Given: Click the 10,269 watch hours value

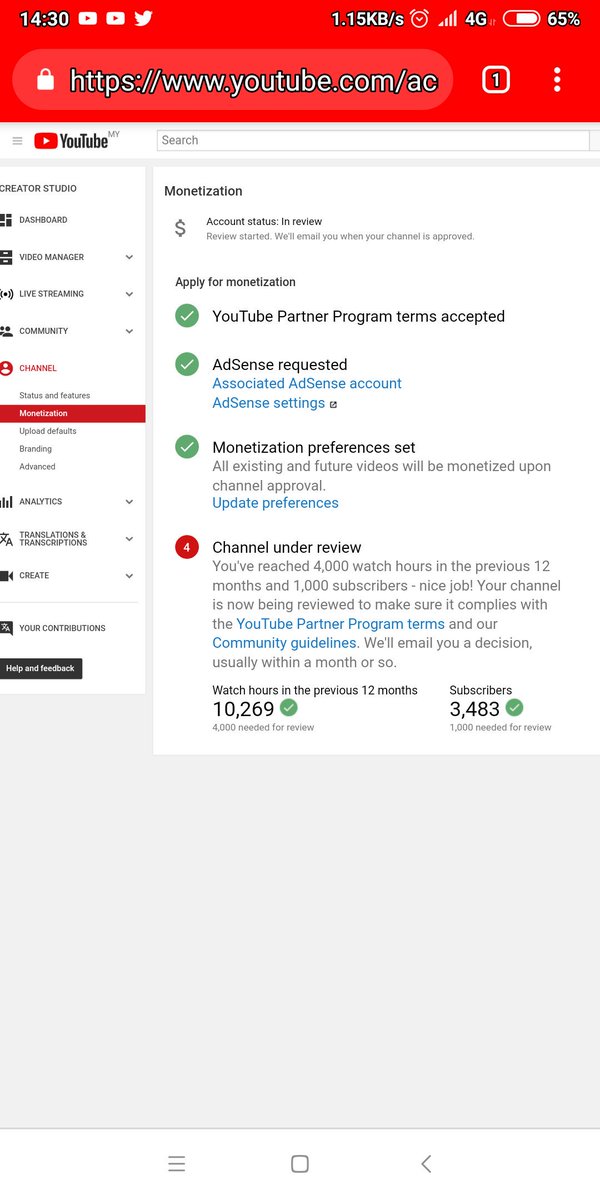Looking at the screenshot, I should 243,709.
